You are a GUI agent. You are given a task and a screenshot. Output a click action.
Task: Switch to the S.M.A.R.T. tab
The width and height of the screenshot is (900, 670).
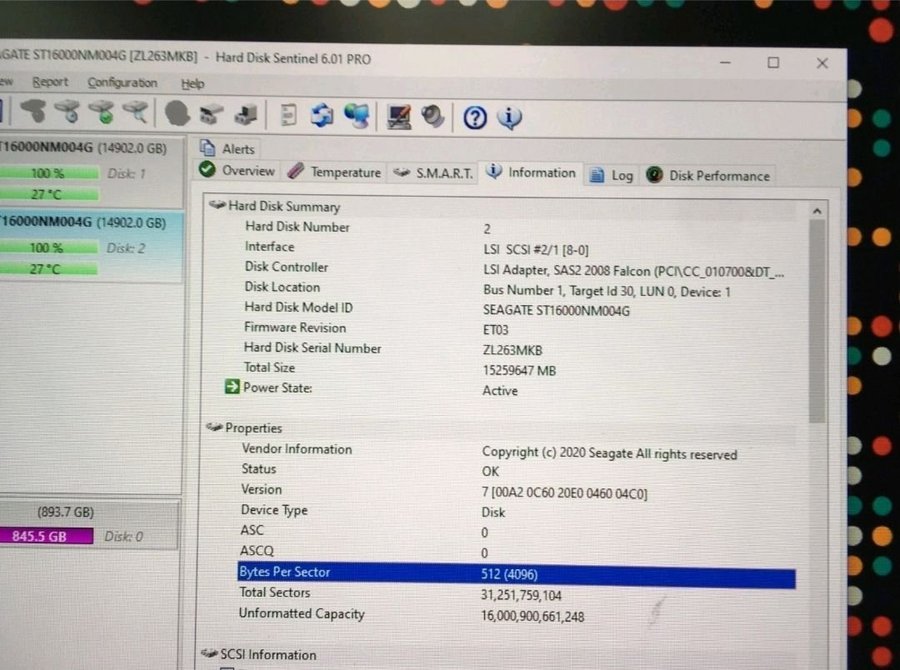pos(434,173)
